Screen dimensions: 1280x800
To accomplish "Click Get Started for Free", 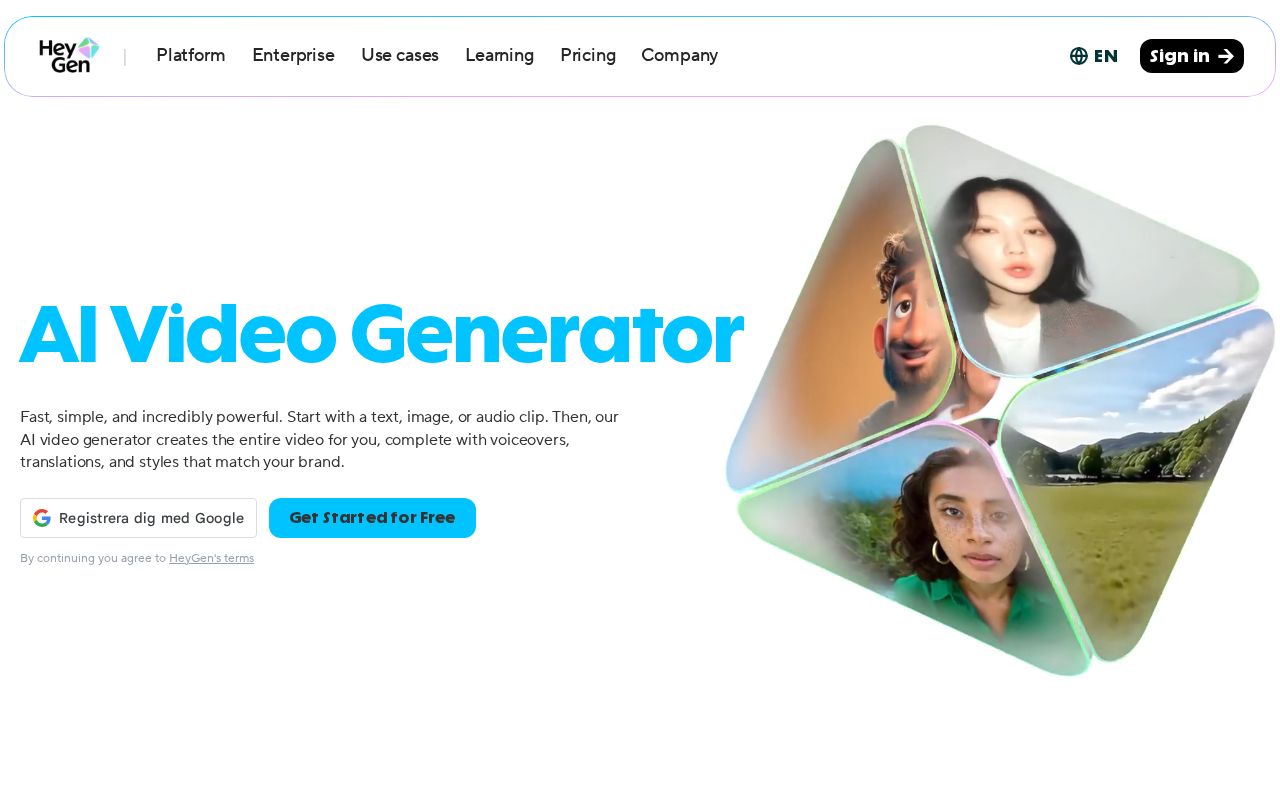I will [372, 518].
